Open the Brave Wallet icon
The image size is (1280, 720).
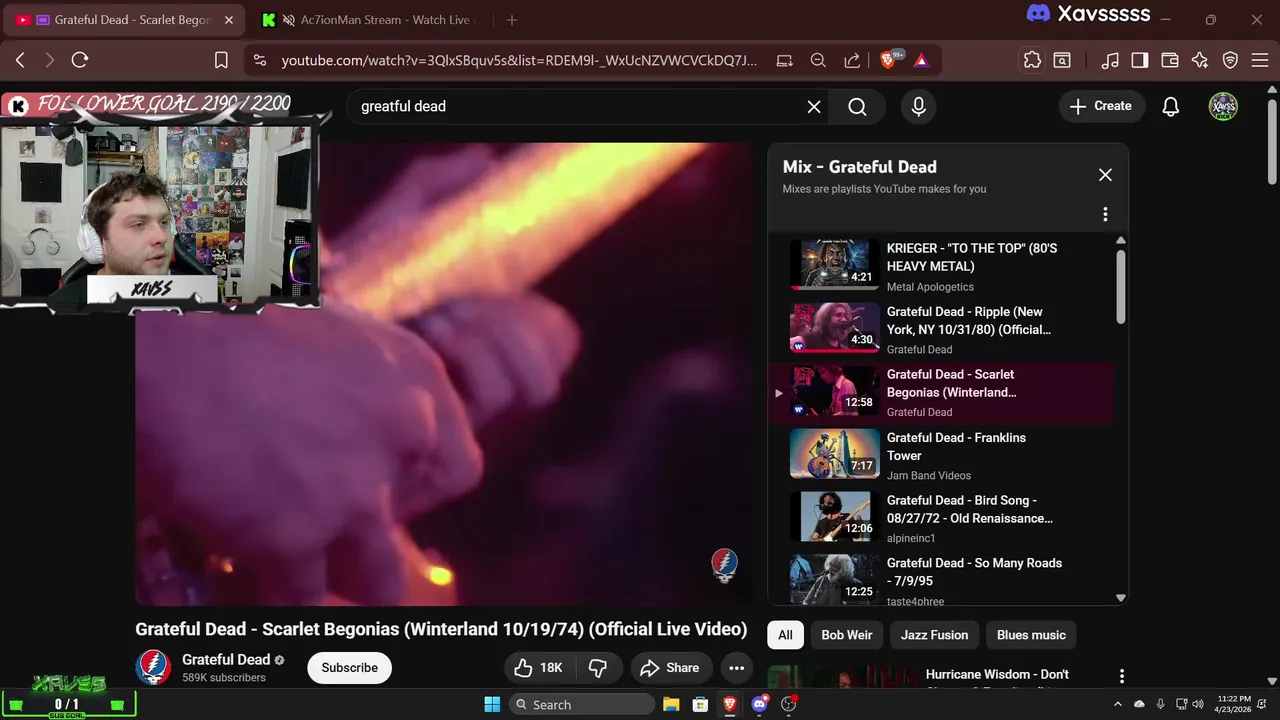pyautogui.click(x=1170, y=60)
